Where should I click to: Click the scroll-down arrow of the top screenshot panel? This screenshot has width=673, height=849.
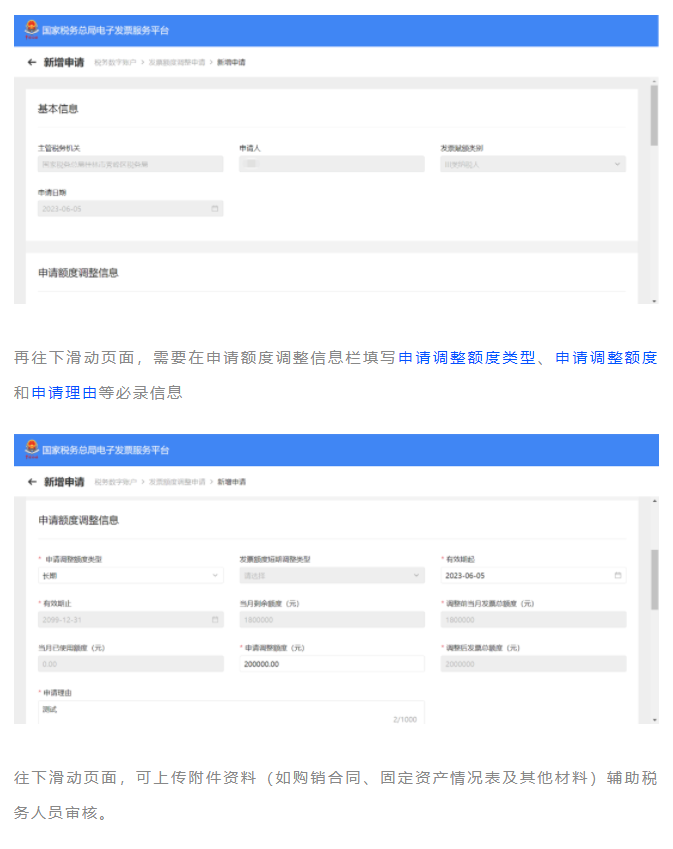pos(654,299)
